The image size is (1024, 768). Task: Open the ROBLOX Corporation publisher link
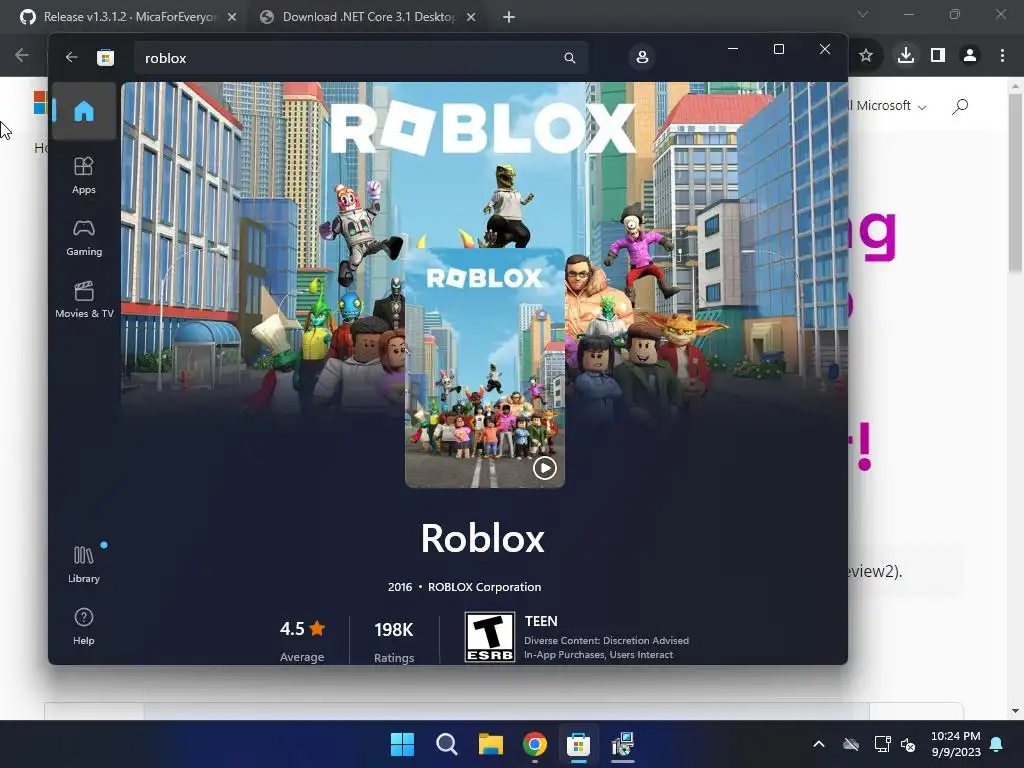pos(484,586)
